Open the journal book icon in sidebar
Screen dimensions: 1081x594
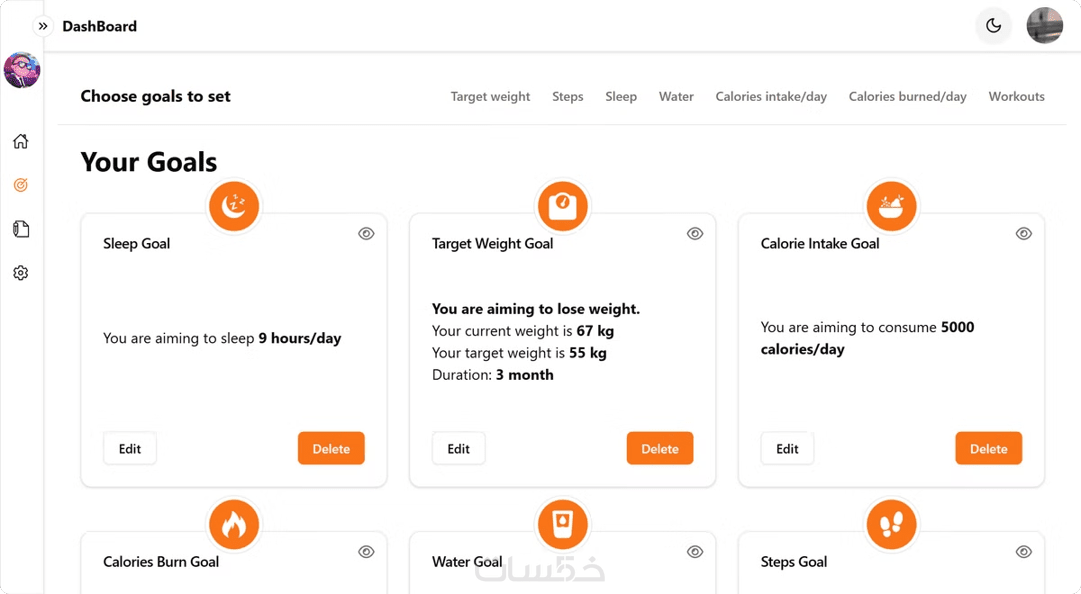(x=21, y=229)
